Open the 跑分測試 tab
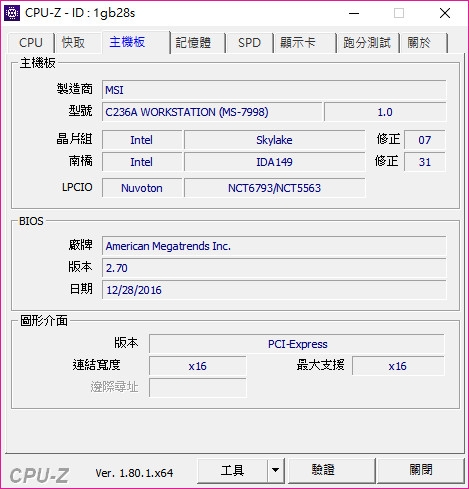This screenshot has width=469, height=489. pyautogui.click(x=368, y=43)
